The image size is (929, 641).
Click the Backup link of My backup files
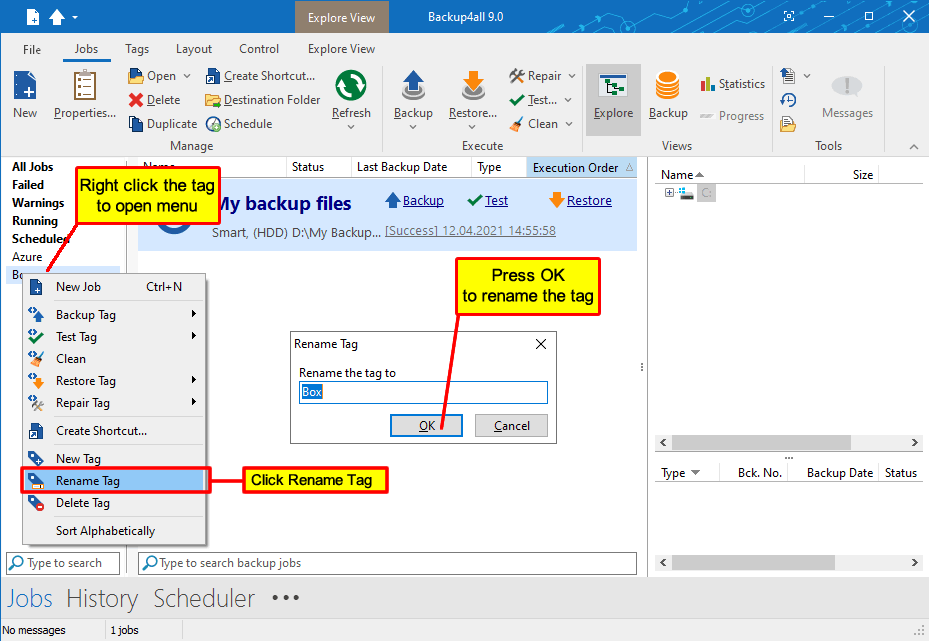[x=423, y=201]
